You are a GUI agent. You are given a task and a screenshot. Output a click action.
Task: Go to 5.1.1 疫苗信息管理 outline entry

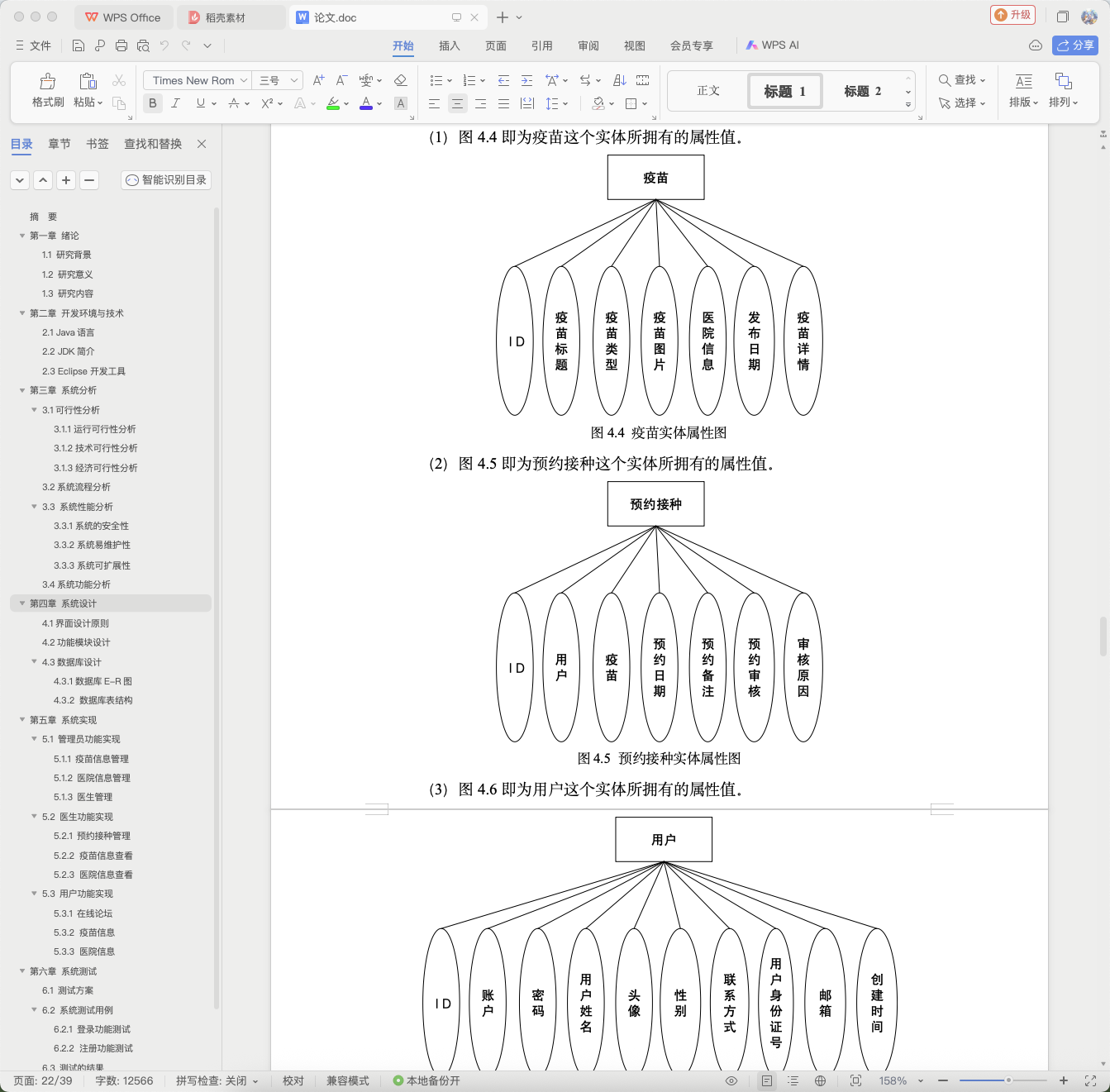coord(91,759)
